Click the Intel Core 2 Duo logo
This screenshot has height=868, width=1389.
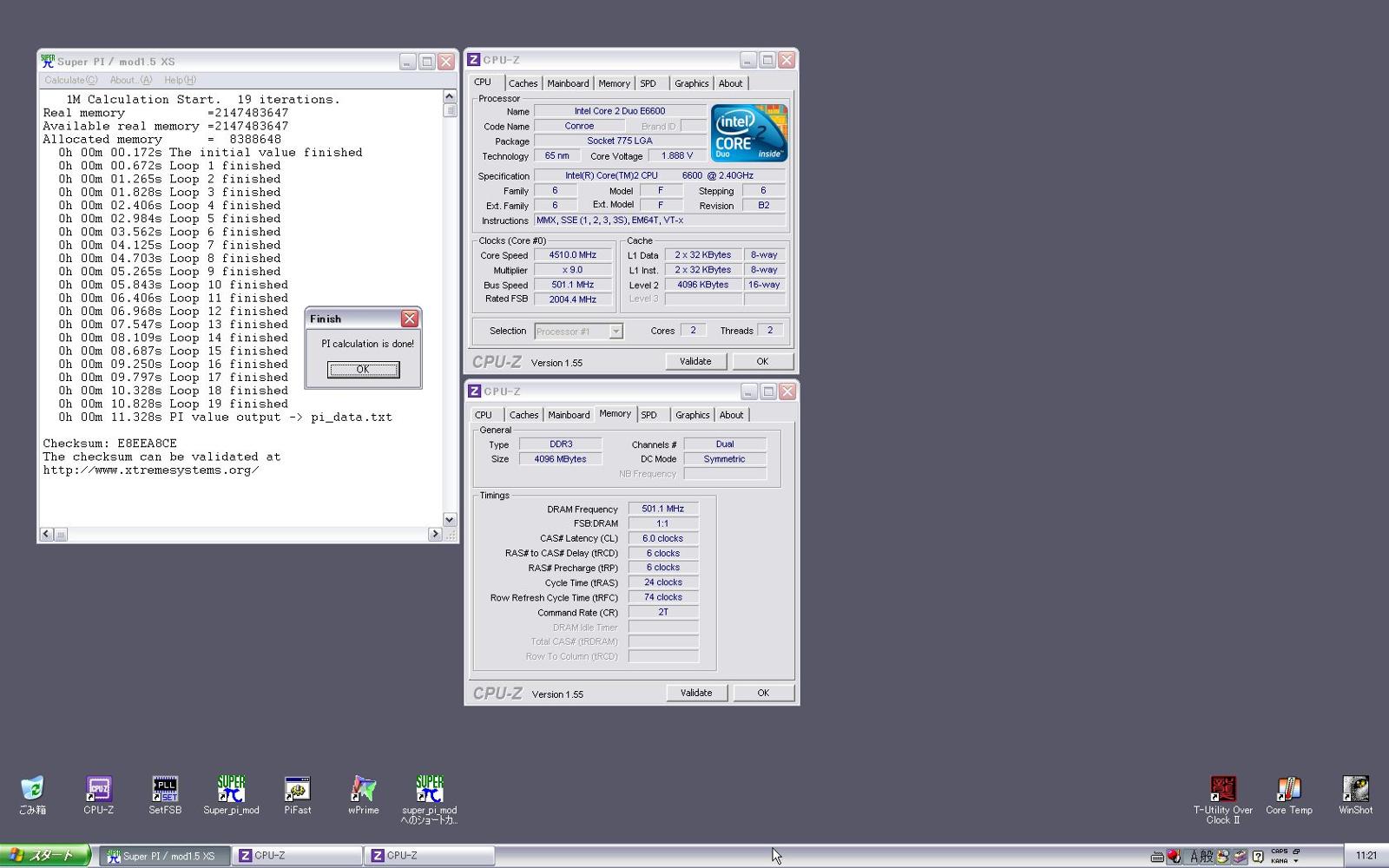[x=749, y=133]
